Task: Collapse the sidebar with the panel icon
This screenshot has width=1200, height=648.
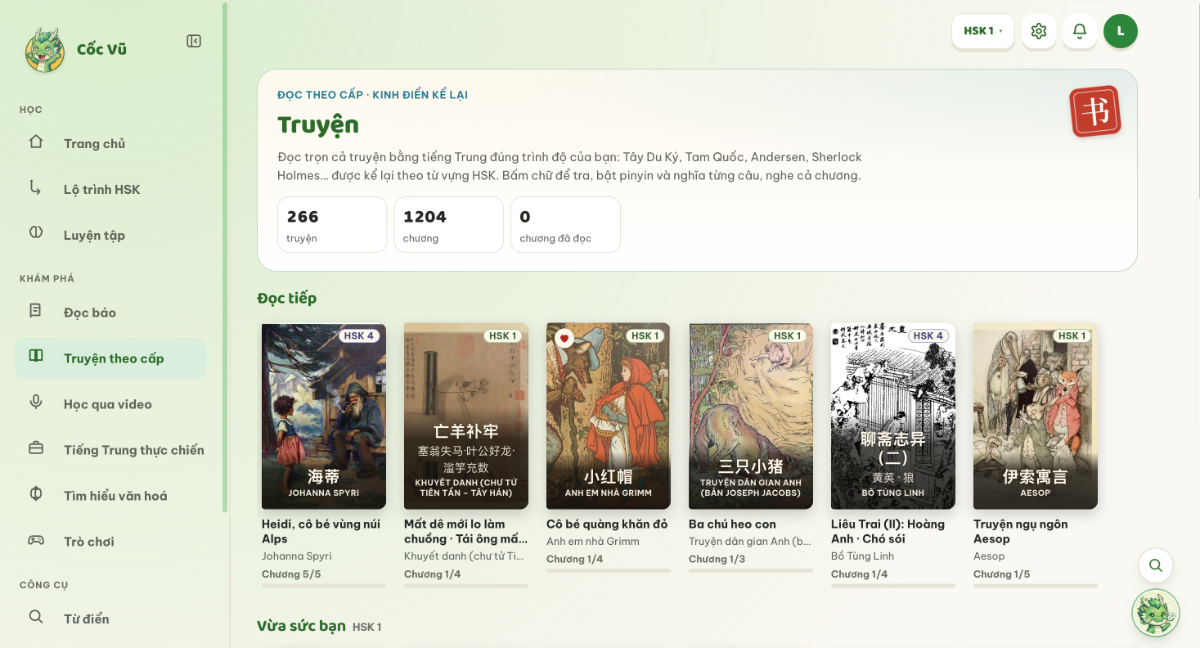Action: tap(194, 41)
